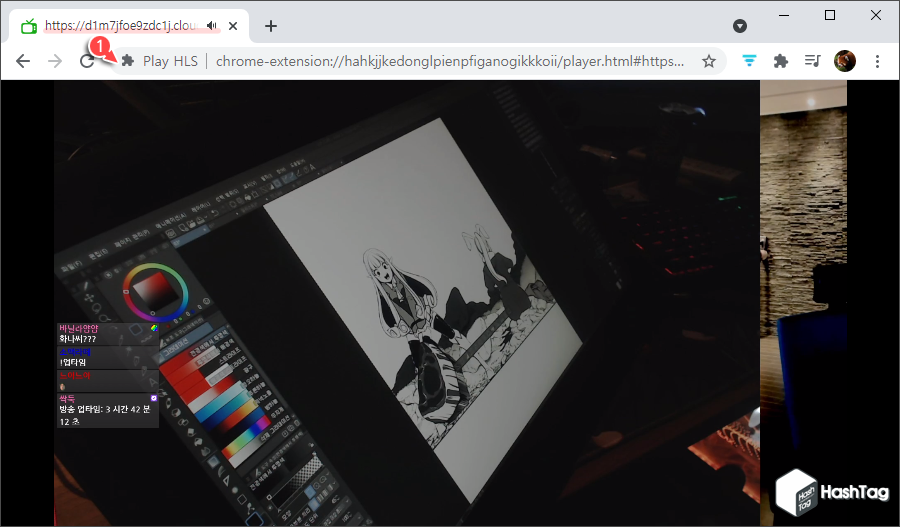The image size is (900, 527).
Task: Maximize the Chrome window
Action: [830, 16]
